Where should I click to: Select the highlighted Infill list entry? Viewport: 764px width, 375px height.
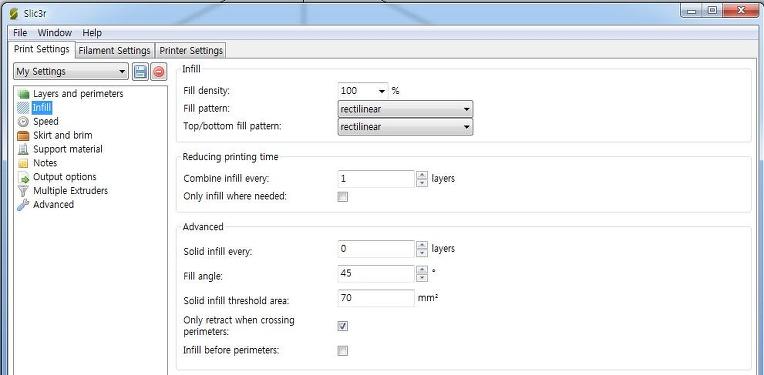41,107
